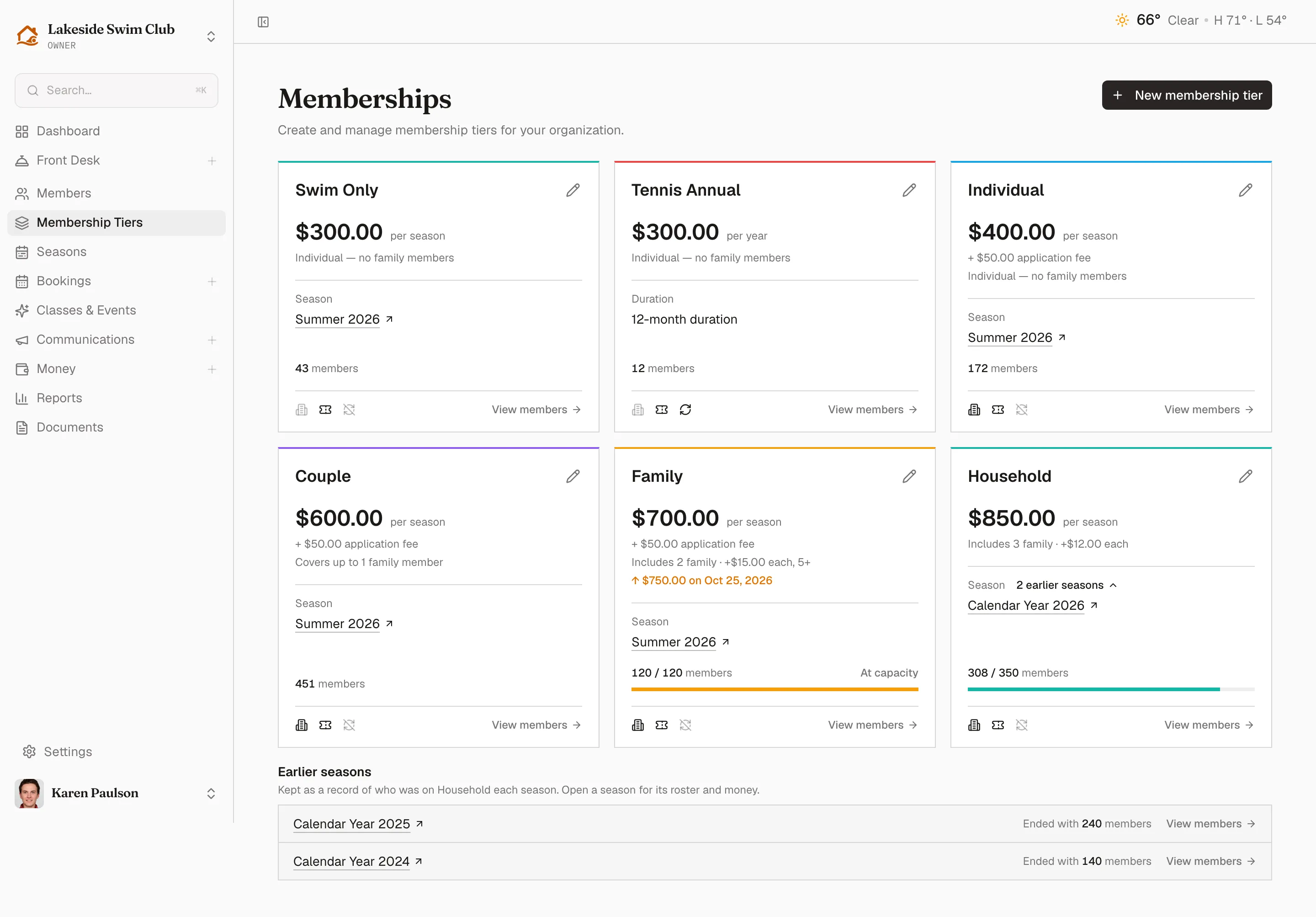Expand the Communications plus submenu
Image resolution: width=1316 pixels, height=917 pixels.
click(x=212, y=340)
